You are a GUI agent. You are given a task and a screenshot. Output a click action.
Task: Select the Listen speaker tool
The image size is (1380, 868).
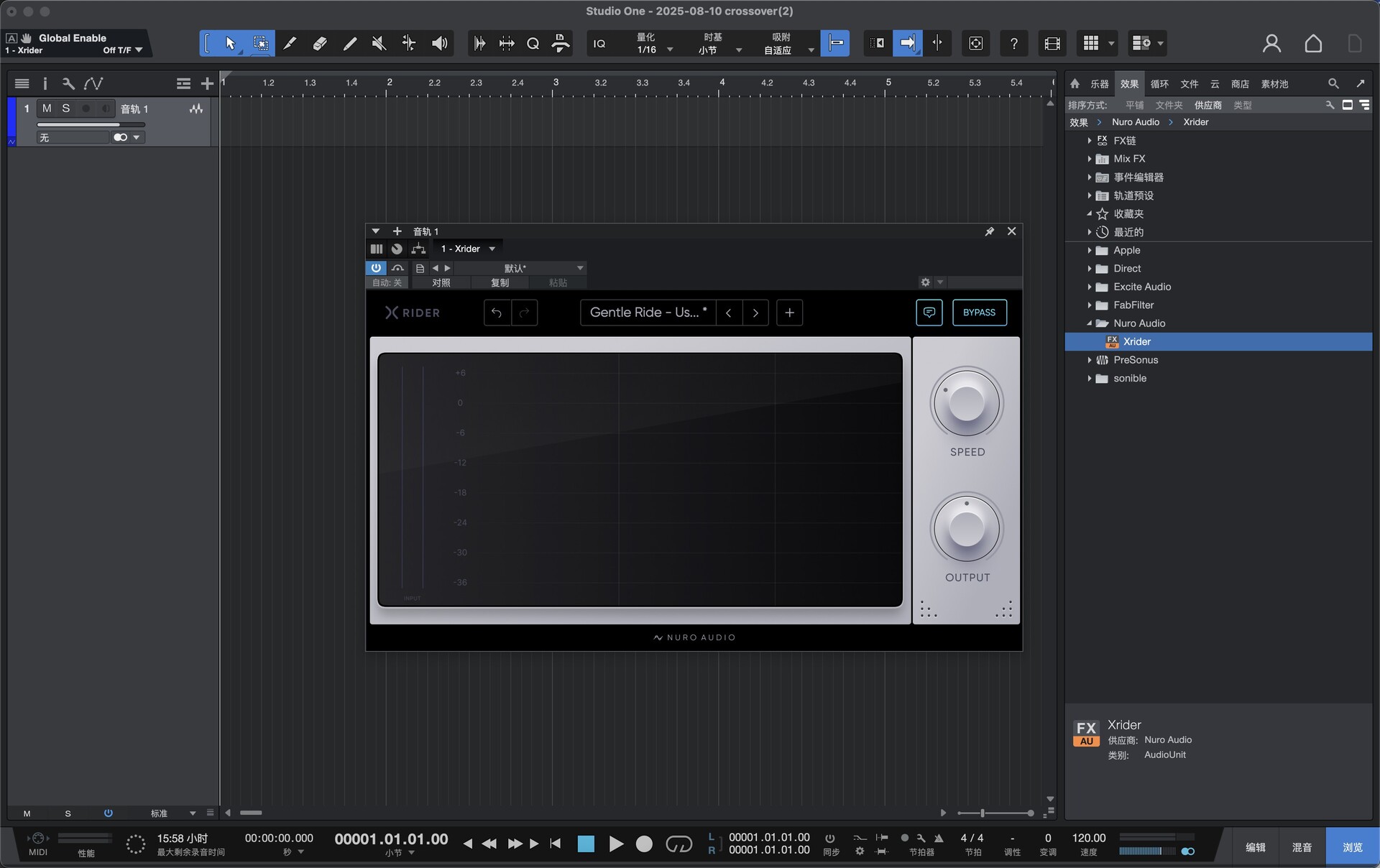coord(439,44)
